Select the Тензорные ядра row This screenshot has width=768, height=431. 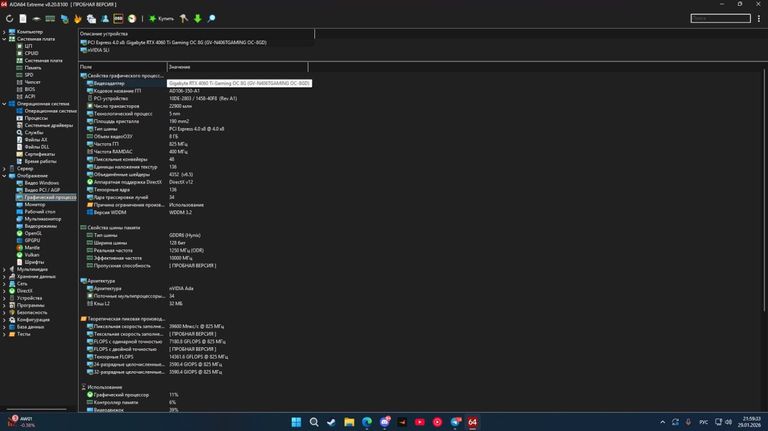click(112, 190)
